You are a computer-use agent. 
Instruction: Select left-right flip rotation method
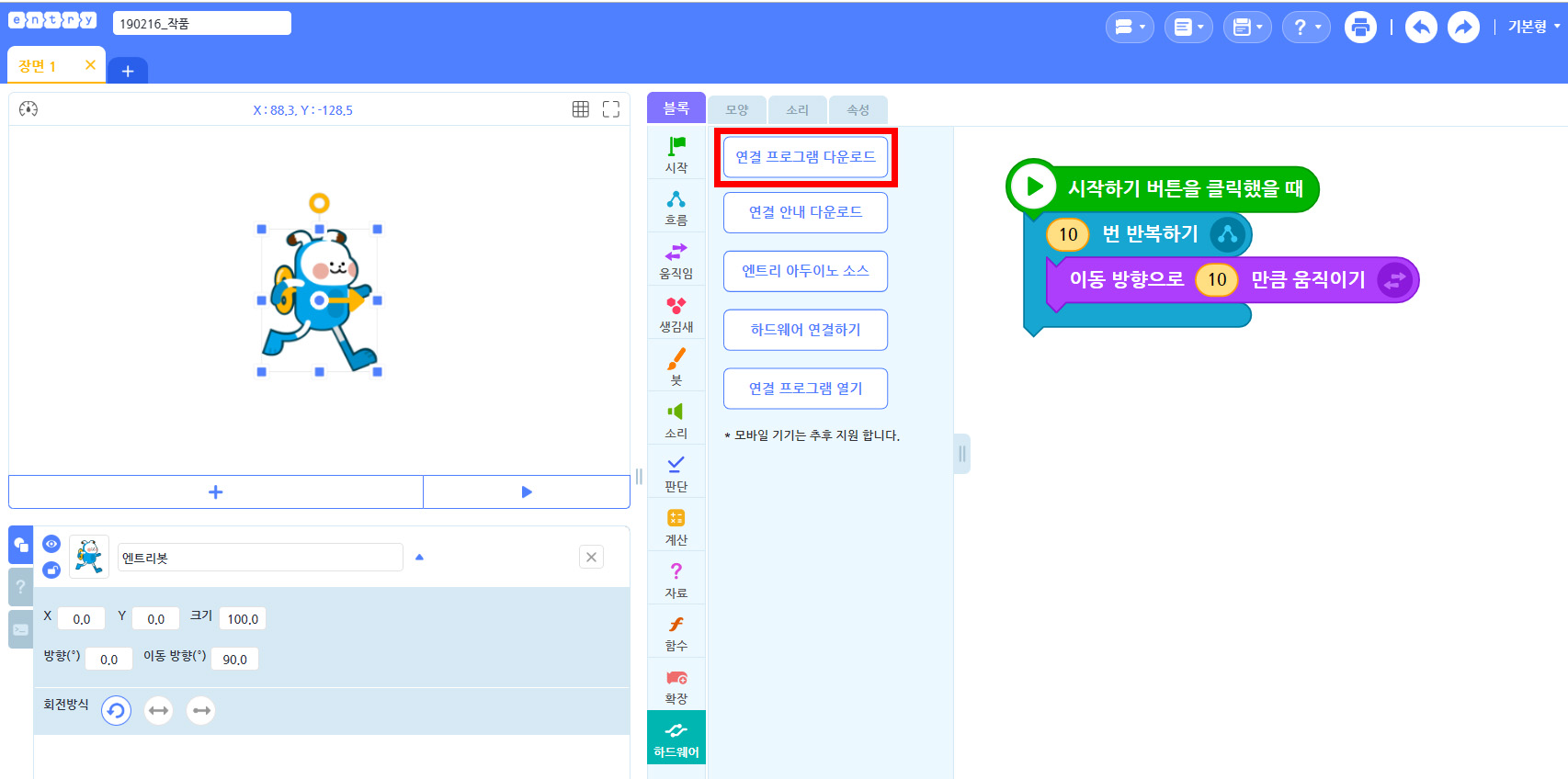159,710
